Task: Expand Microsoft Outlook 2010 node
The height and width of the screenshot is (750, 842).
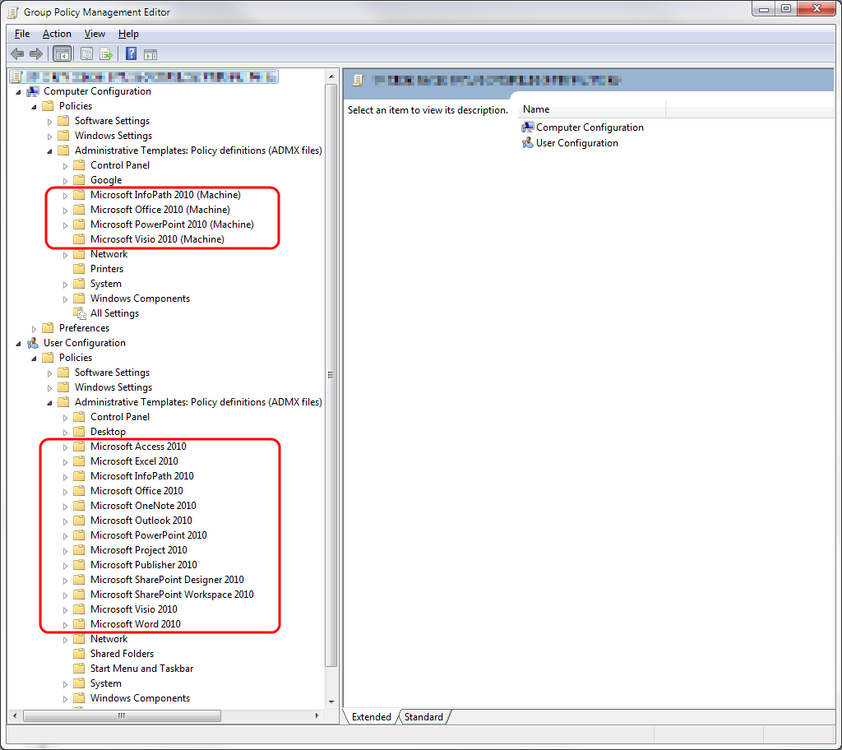Action: (x=65, y=521)
